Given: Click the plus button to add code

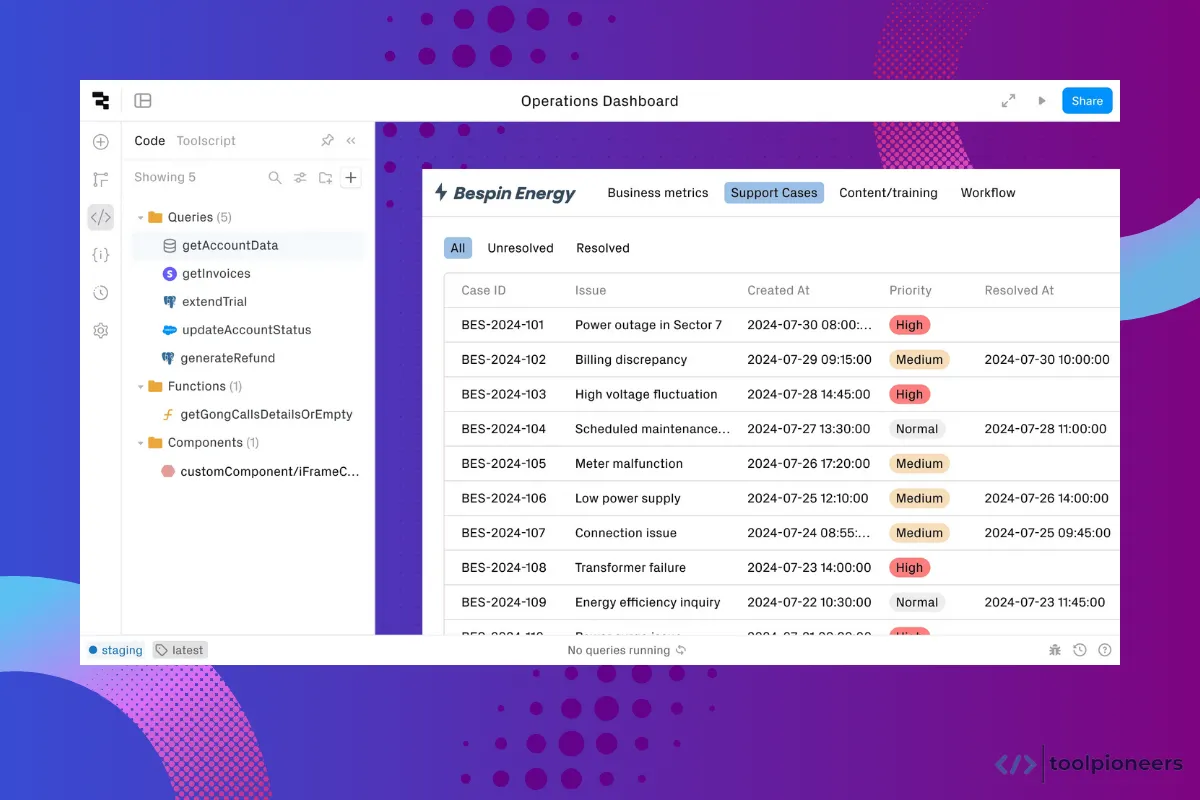Looking at the screenshot, I should click(351, 178).
